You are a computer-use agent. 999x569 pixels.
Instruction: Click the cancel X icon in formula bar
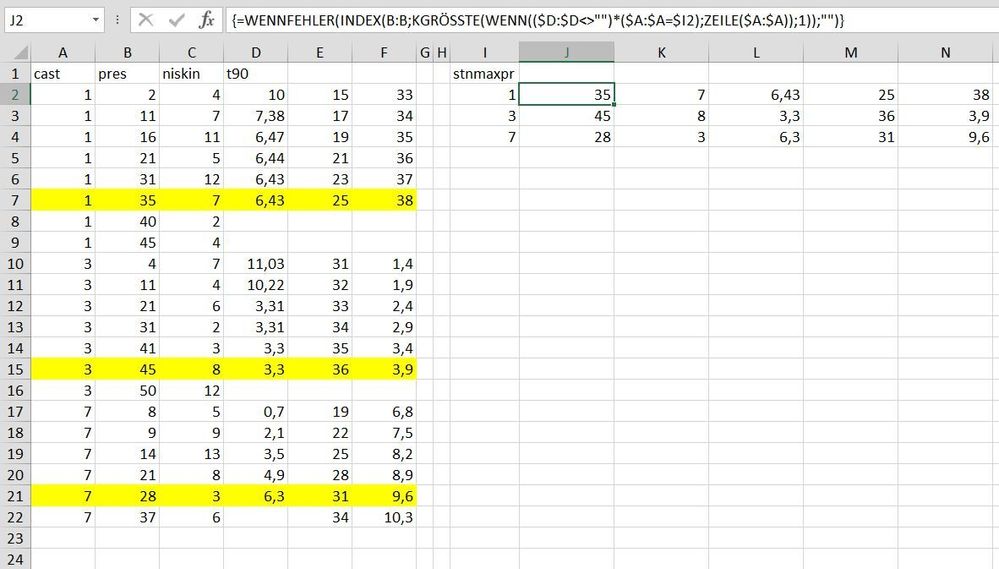(x=146, y=20)
